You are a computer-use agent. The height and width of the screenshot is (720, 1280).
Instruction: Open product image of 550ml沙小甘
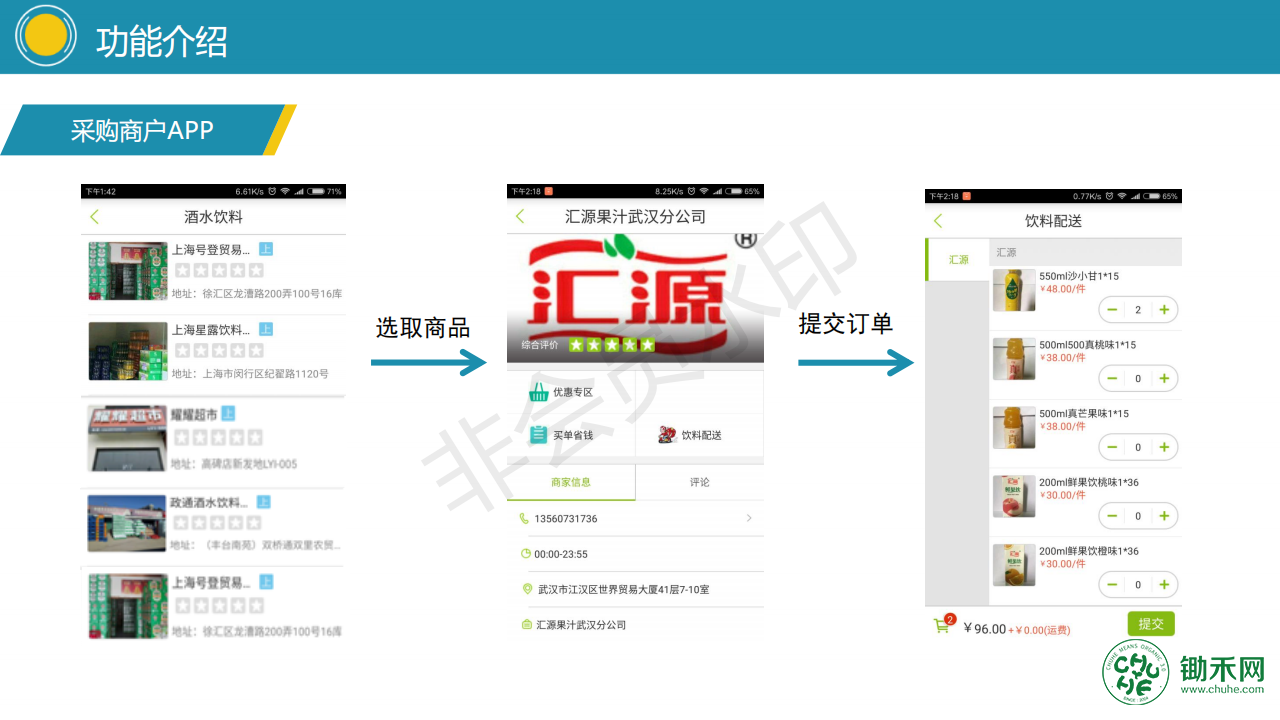[x=1014, y=290]
